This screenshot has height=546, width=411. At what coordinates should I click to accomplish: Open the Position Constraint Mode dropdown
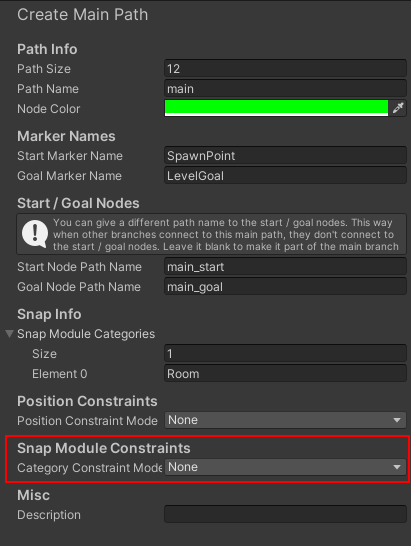tap(285, 420)
